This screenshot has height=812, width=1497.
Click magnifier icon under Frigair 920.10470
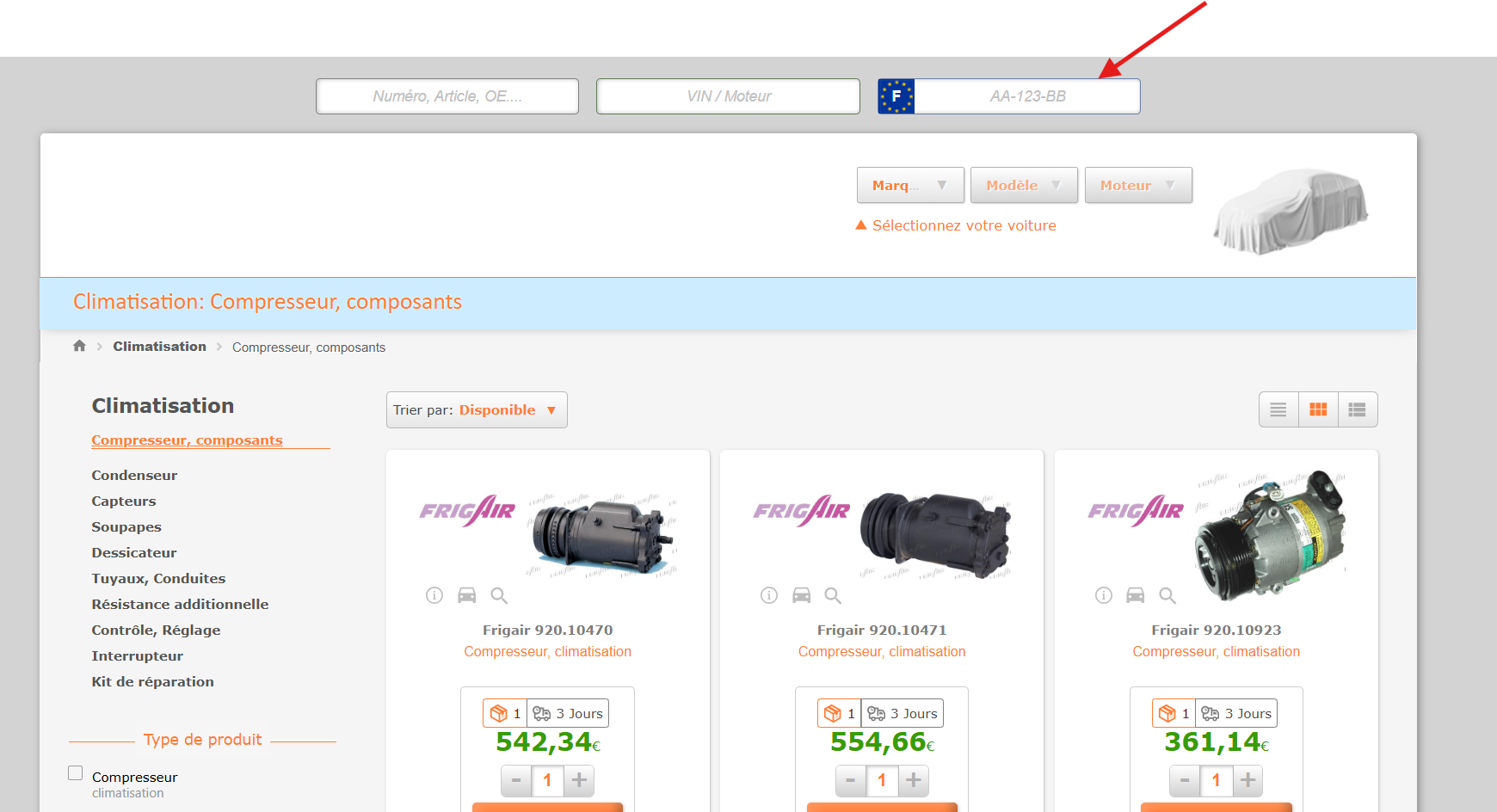click(x=499, y=595)
